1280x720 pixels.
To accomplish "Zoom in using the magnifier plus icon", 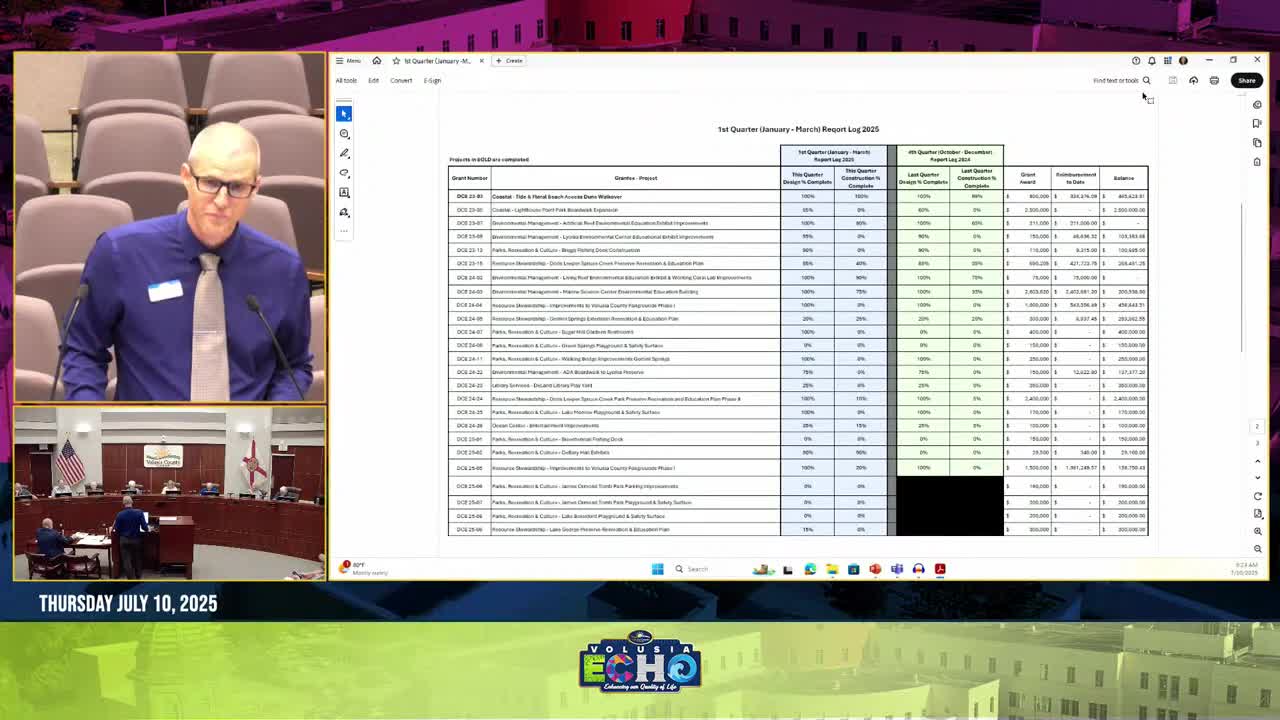I will [x=1258, y=531].
